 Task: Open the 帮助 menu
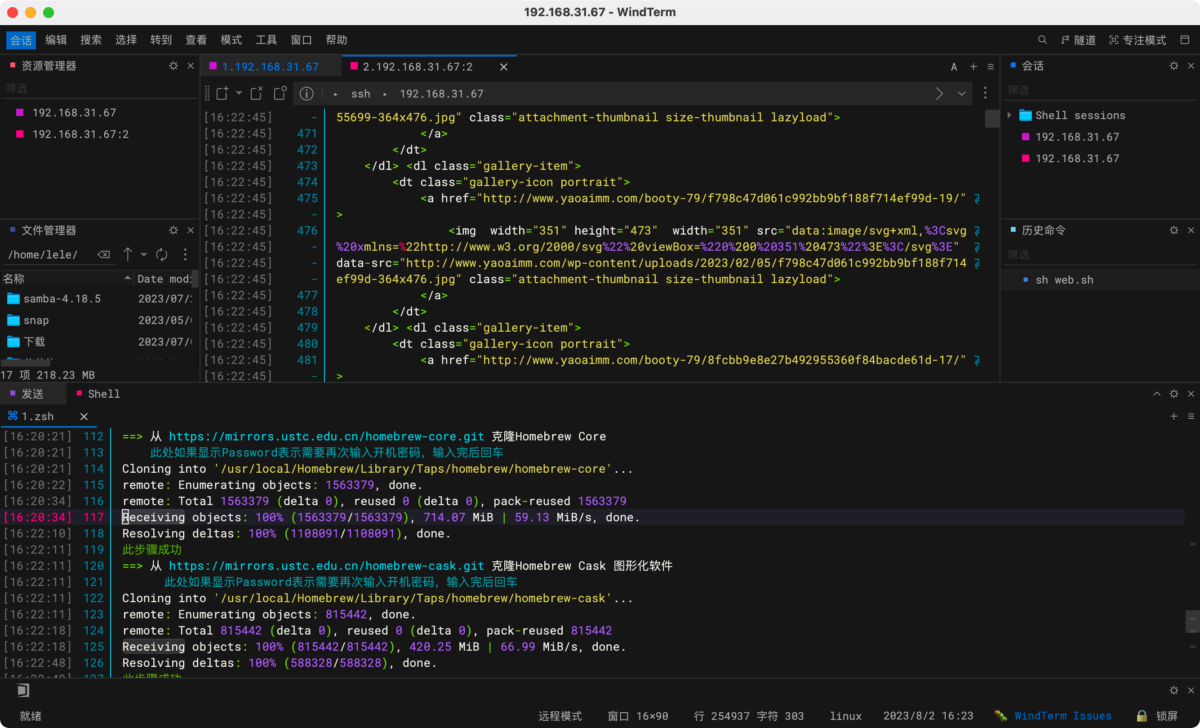coord(336,40)
